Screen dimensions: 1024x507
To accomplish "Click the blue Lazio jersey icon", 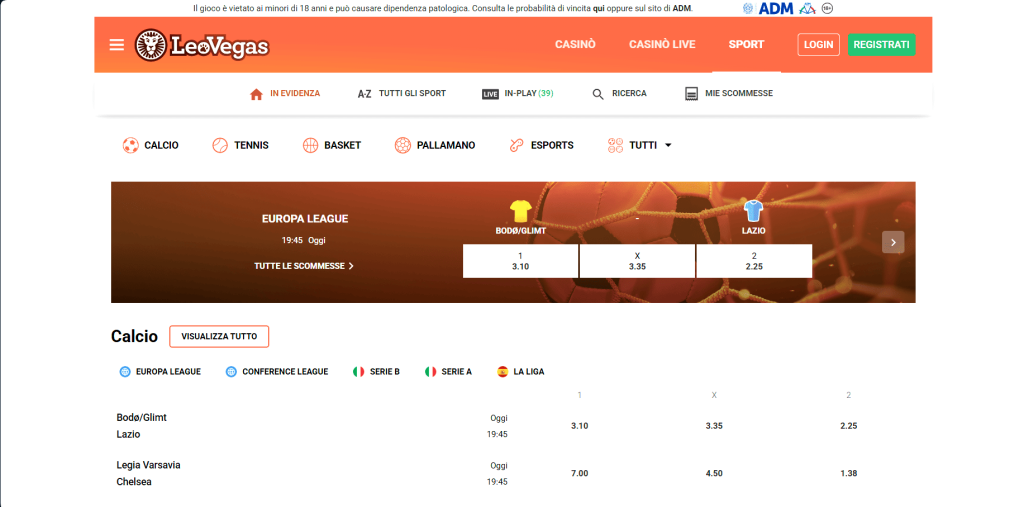I will [x=754, y=211].
